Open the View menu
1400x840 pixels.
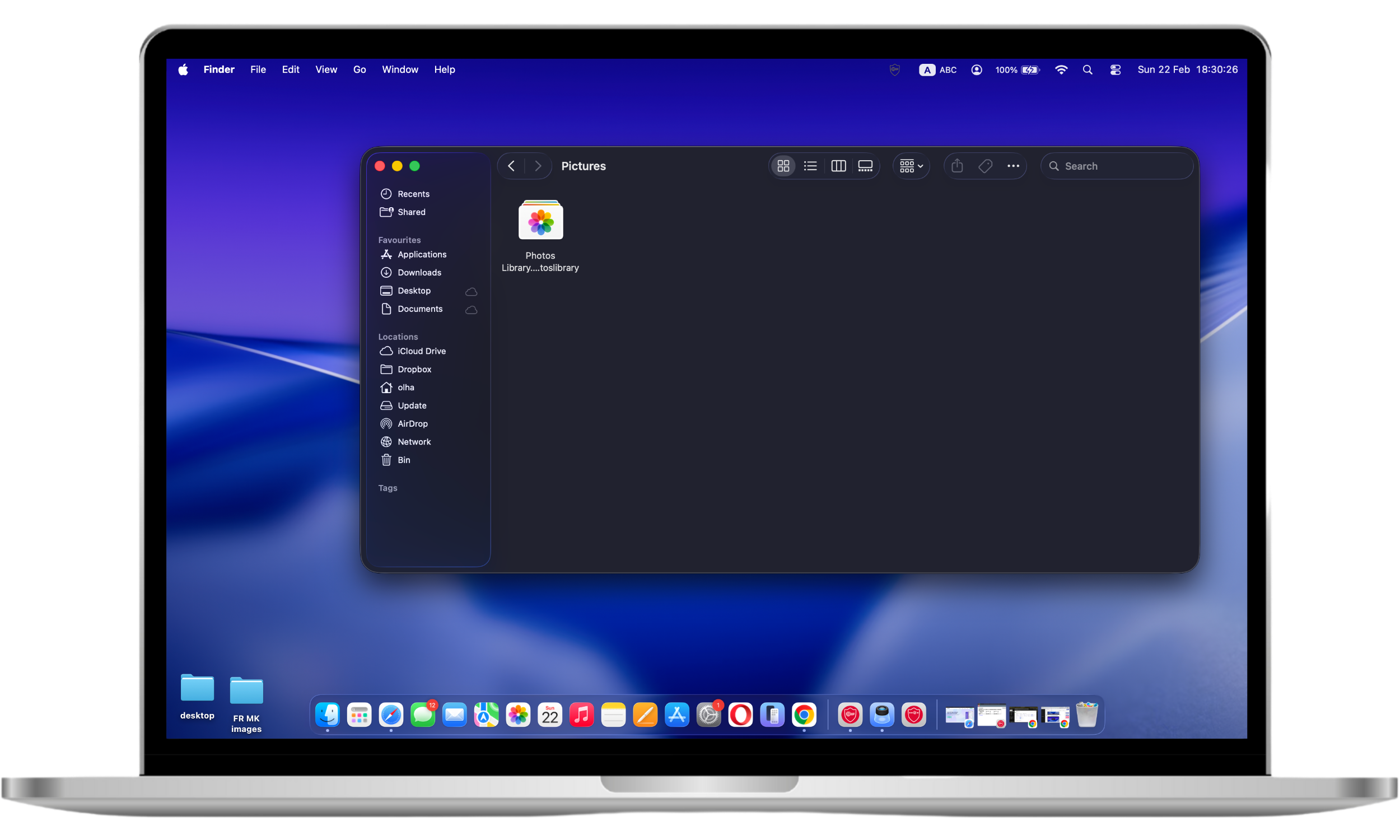click(x=326, y=69)
